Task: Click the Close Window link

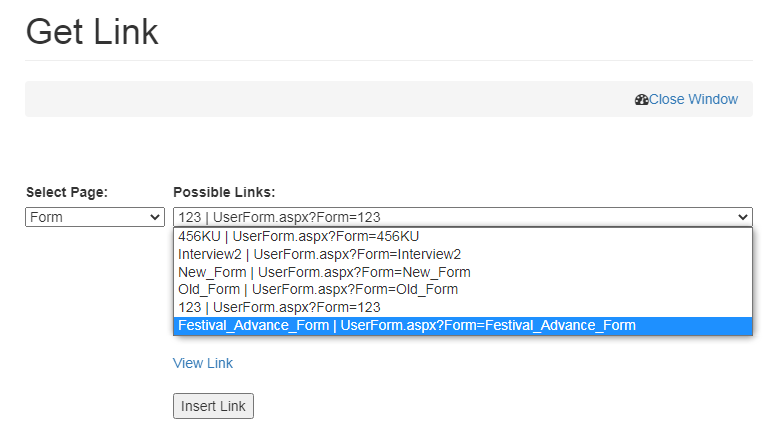Action: point(693,99)
